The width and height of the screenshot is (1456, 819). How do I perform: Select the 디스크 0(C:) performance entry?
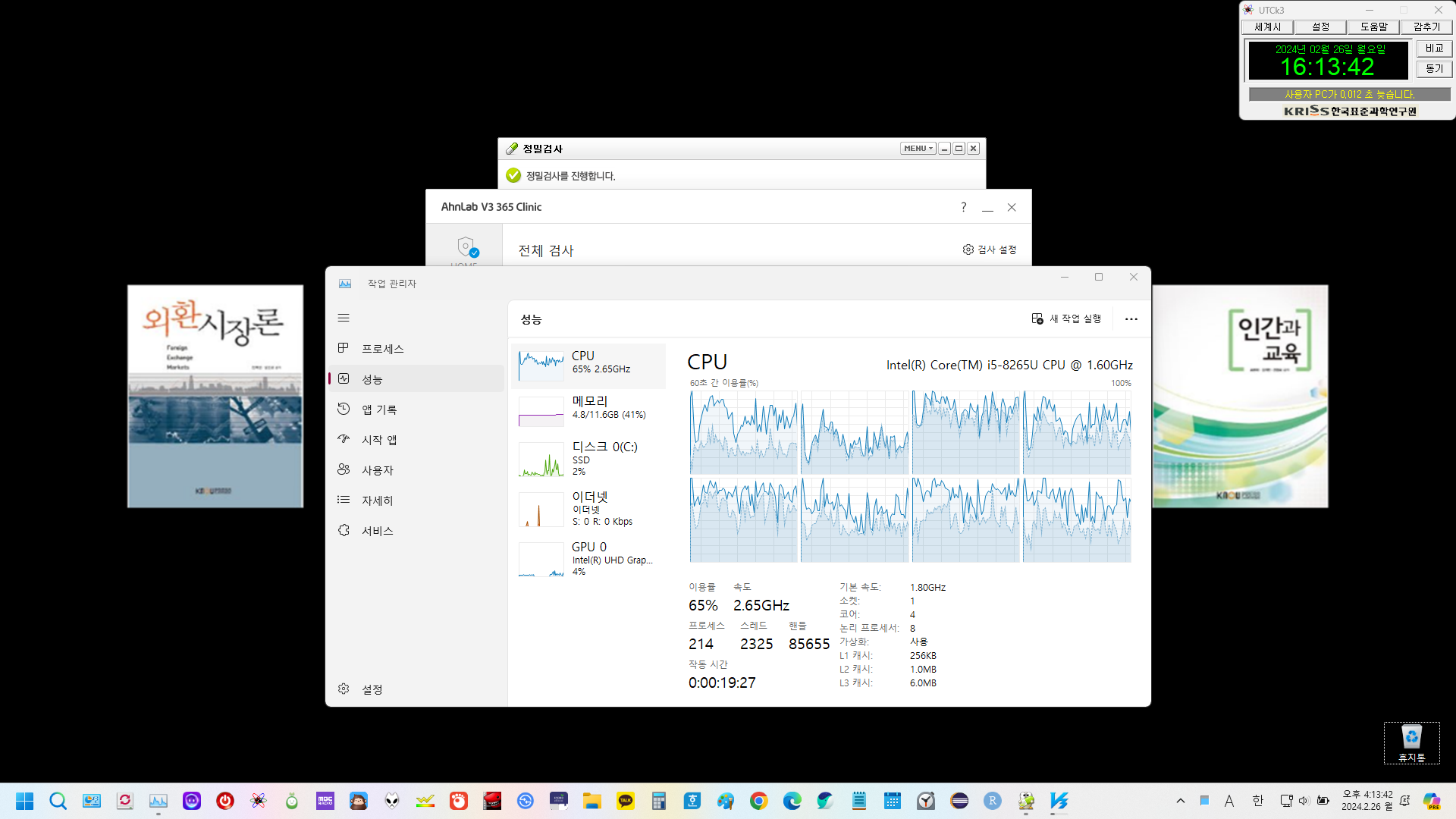588,459
